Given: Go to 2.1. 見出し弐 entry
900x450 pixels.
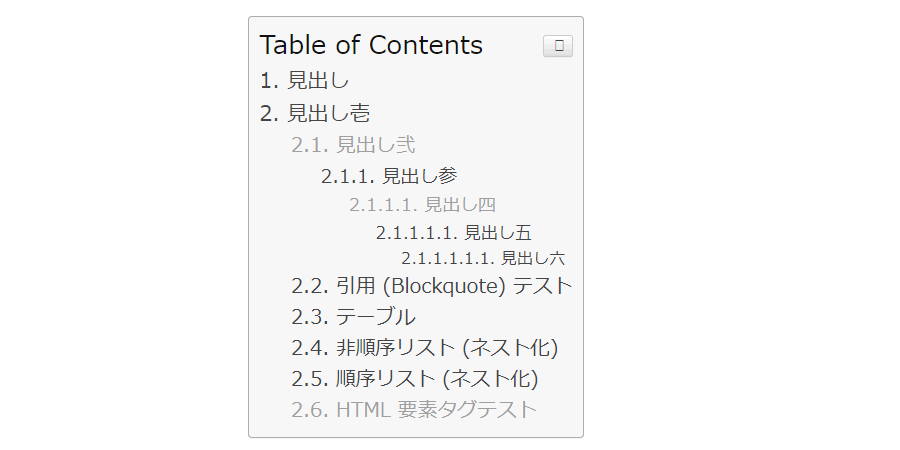Looking at the screenshot, I should pyautogui.click(x=353, y=145).
